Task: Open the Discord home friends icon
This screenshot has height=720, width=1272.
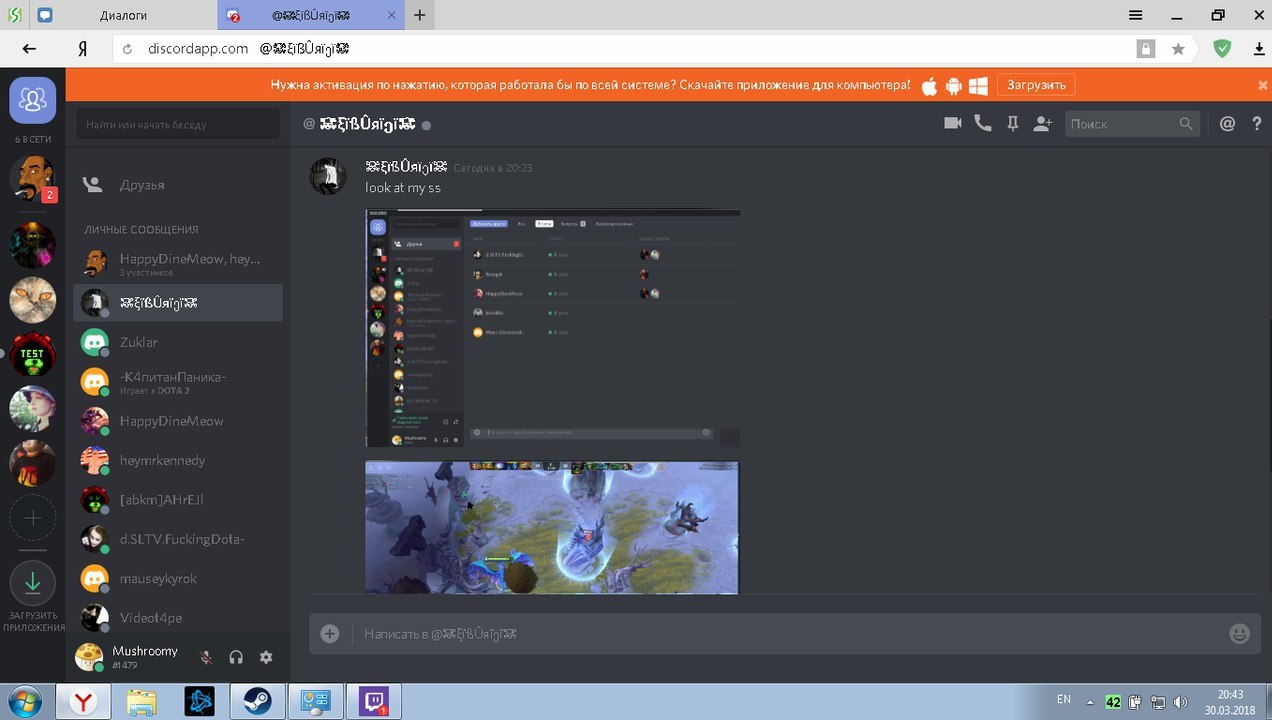Action: click(x=33, y=99)
